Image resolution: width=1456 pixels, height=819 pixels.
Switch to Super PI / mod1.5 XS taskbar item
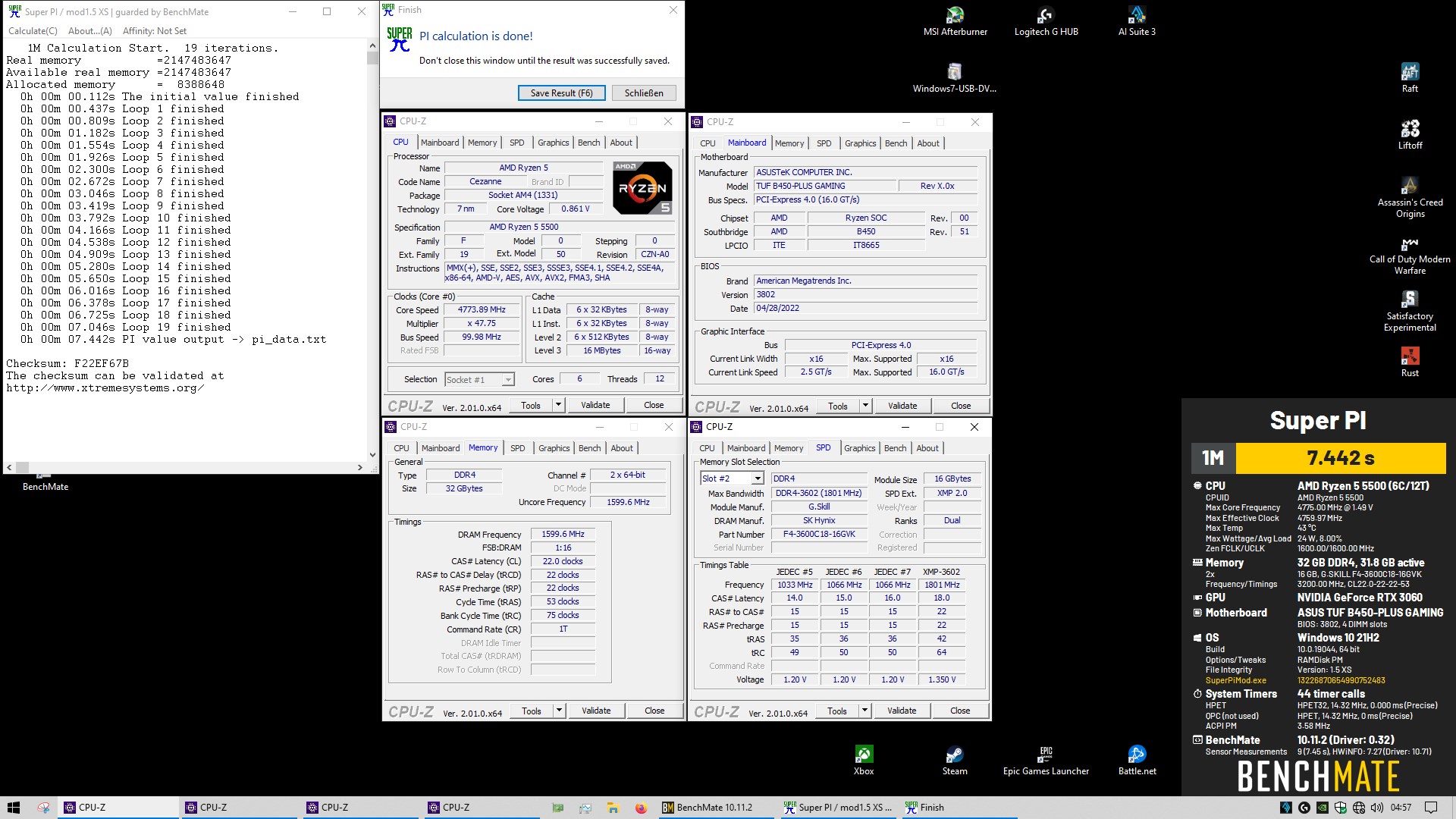[838, 808]
